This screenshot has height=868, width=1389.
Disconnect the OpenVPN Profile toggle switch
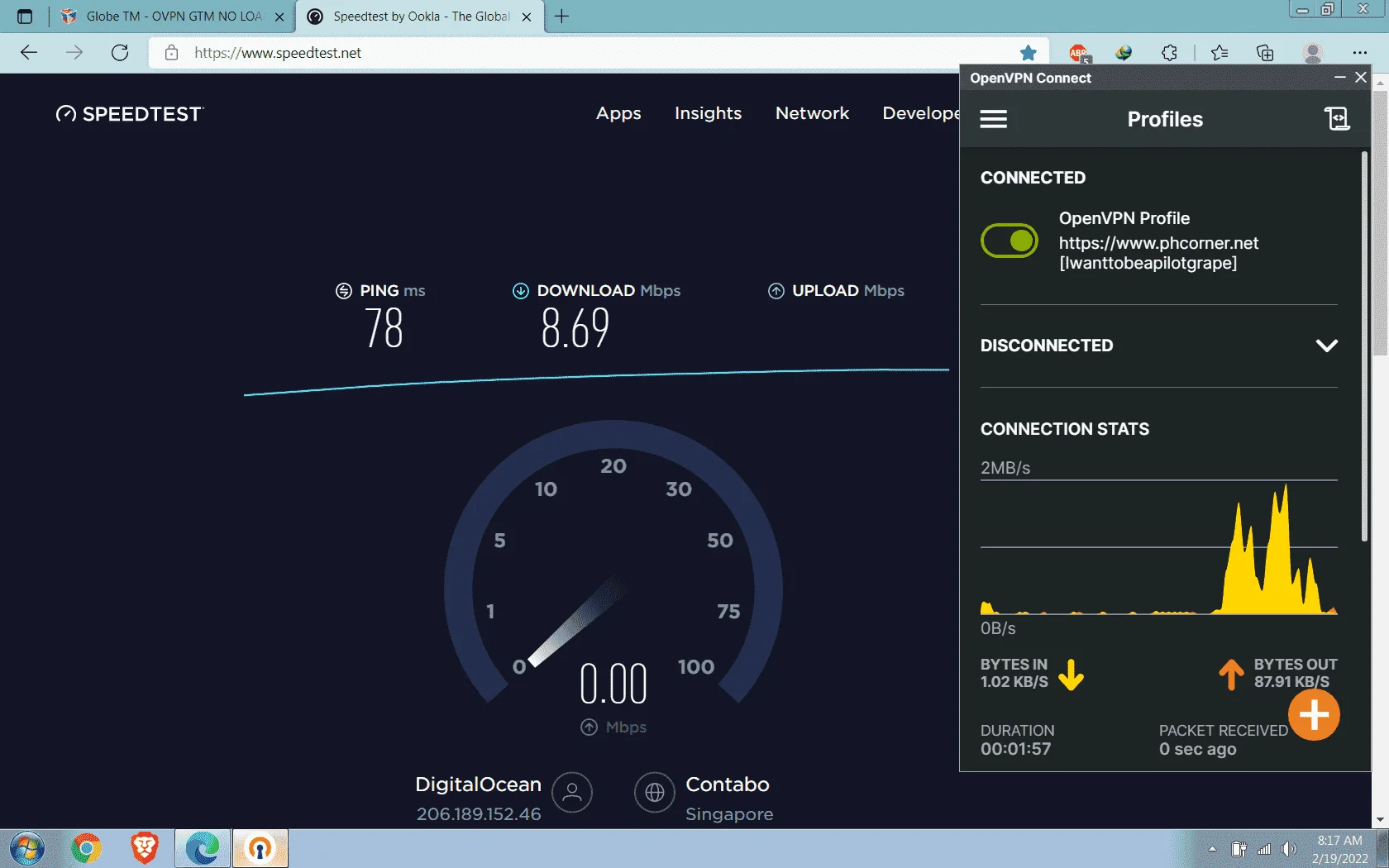(x=1010, y=241)
